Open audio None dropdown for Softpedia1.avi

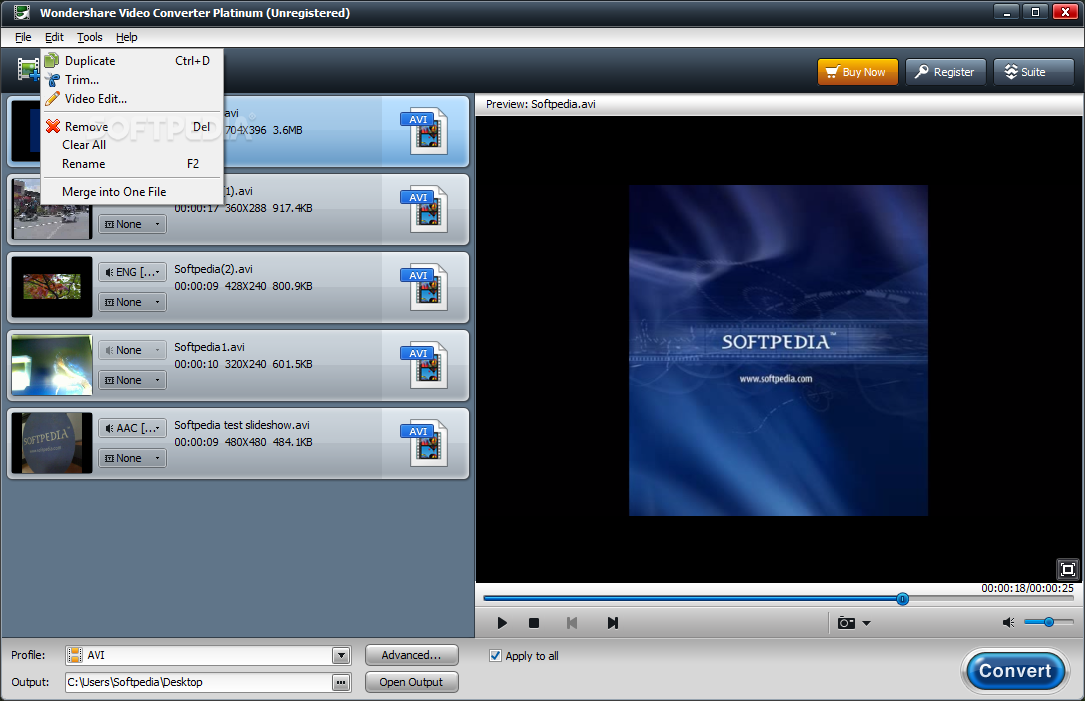[x=132, y=350]
